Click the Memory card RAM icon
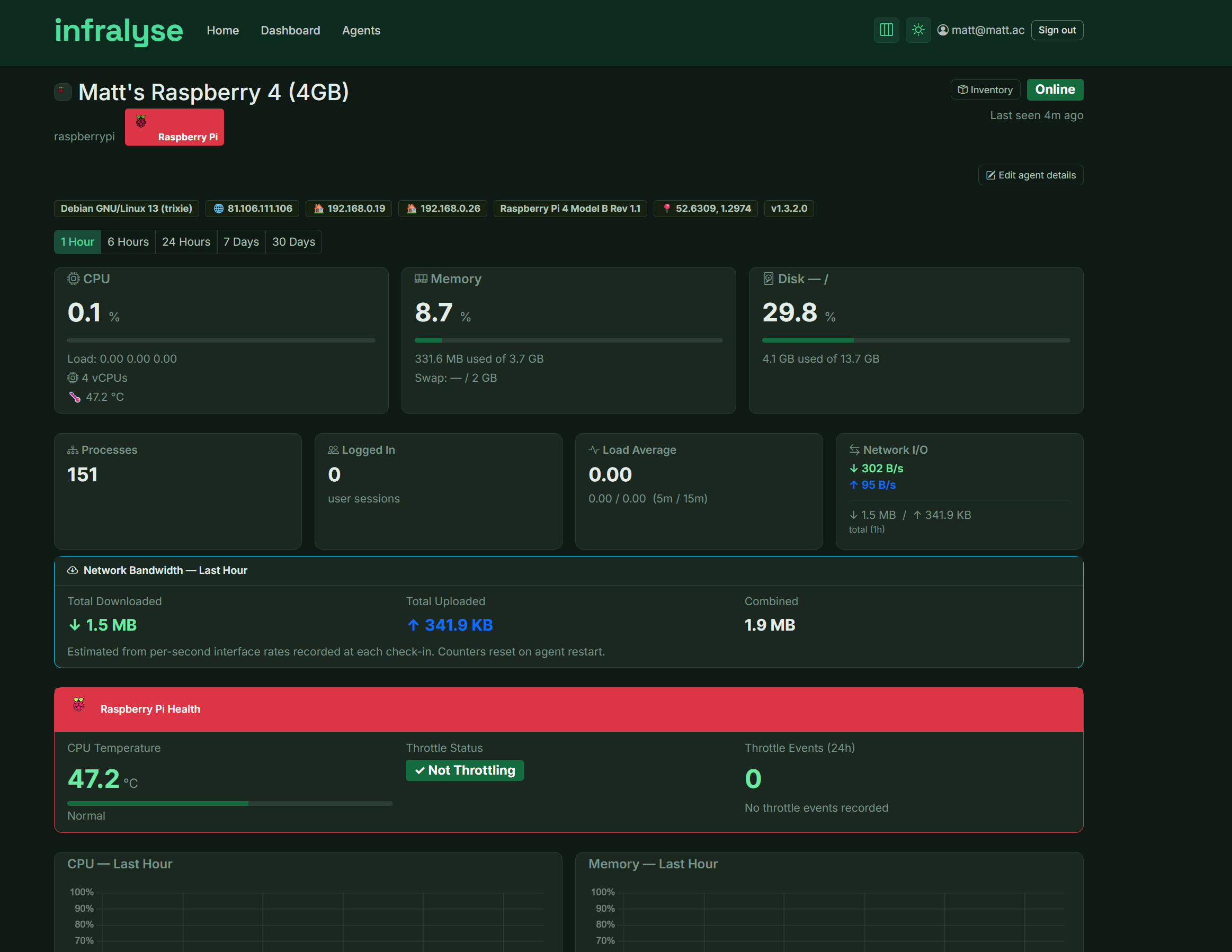Viewport: 1232px width, 952px height. coord(421,279)
